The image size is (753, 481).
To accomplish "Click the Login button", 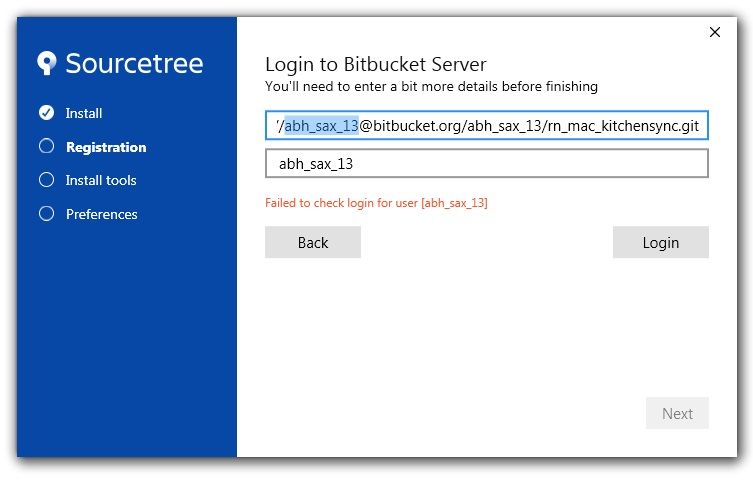I will [660, 242].
